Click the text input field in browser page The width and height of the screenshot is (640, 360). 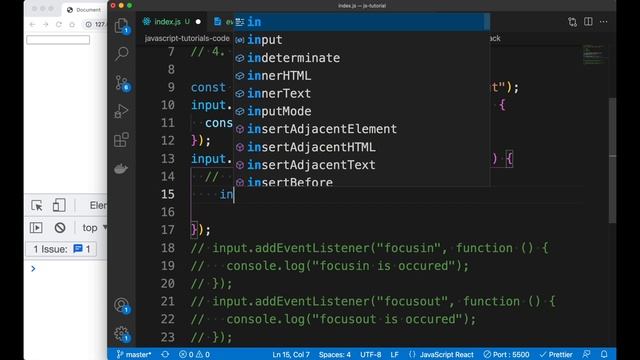(58, 40)
